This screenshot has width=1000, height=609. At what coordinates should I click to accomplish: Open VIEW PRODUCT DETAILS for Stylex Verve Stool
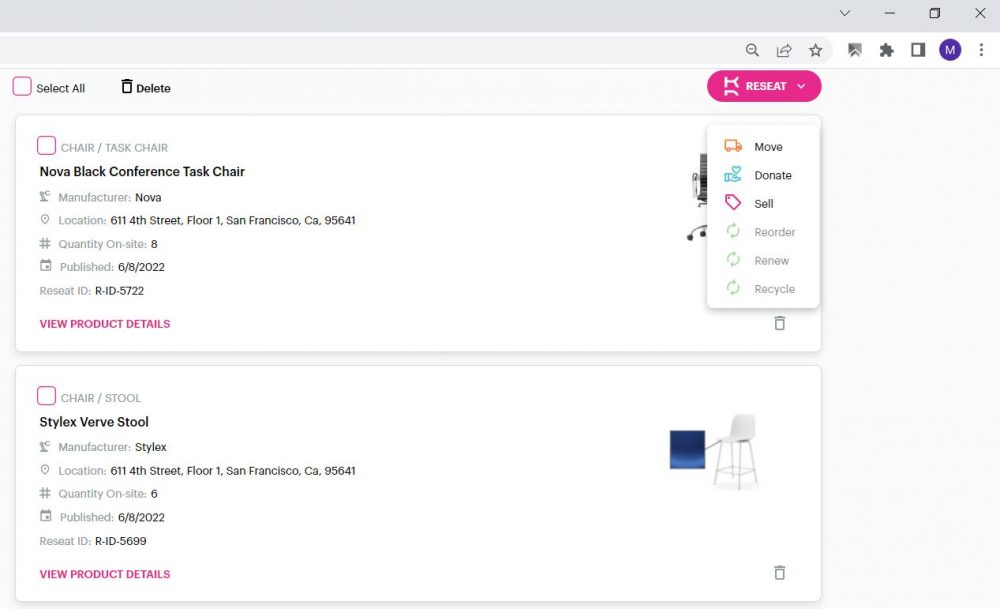(105, 574)
